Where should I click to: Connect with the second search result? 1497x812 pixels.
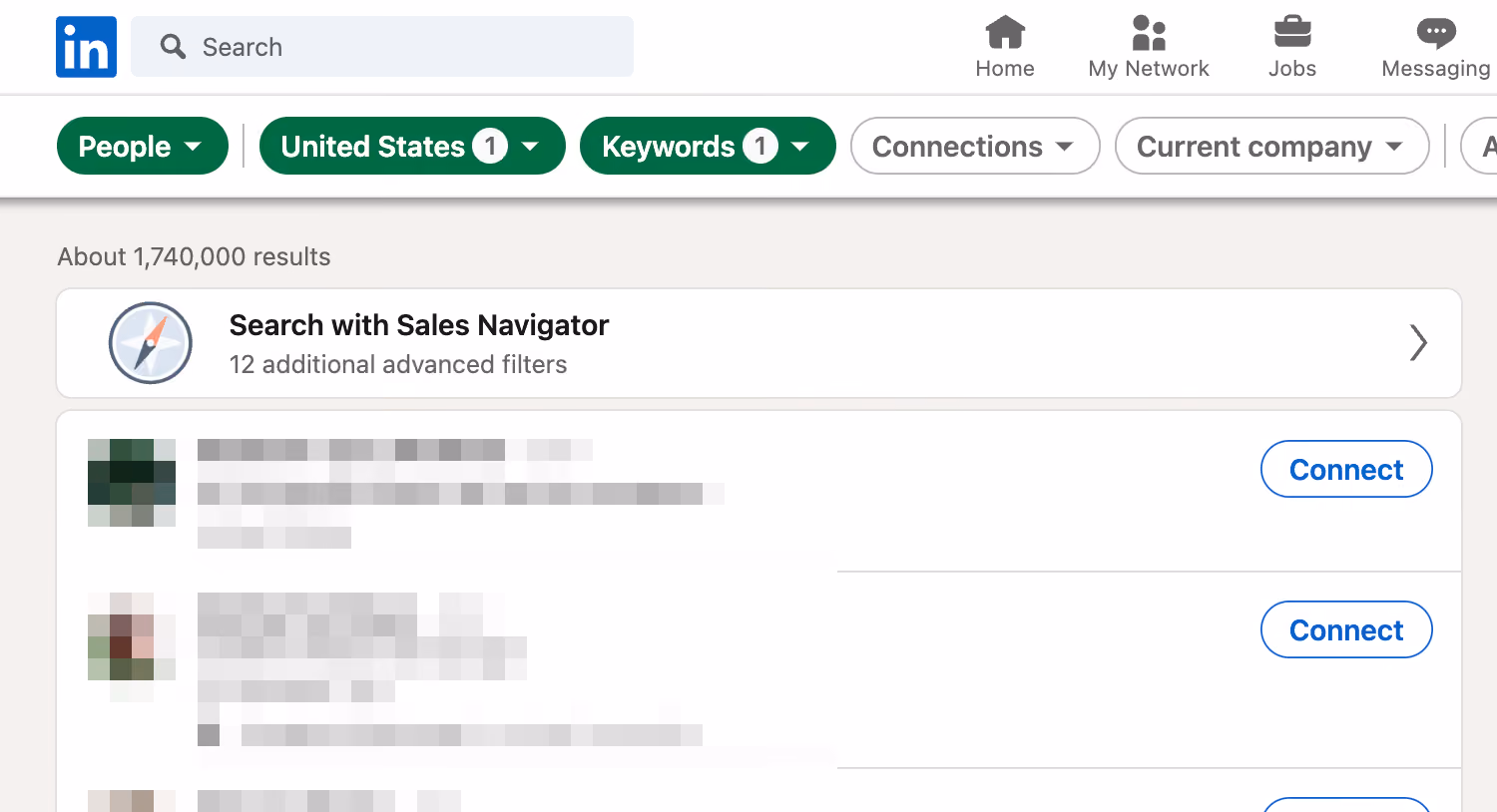tap(1346, 629)
